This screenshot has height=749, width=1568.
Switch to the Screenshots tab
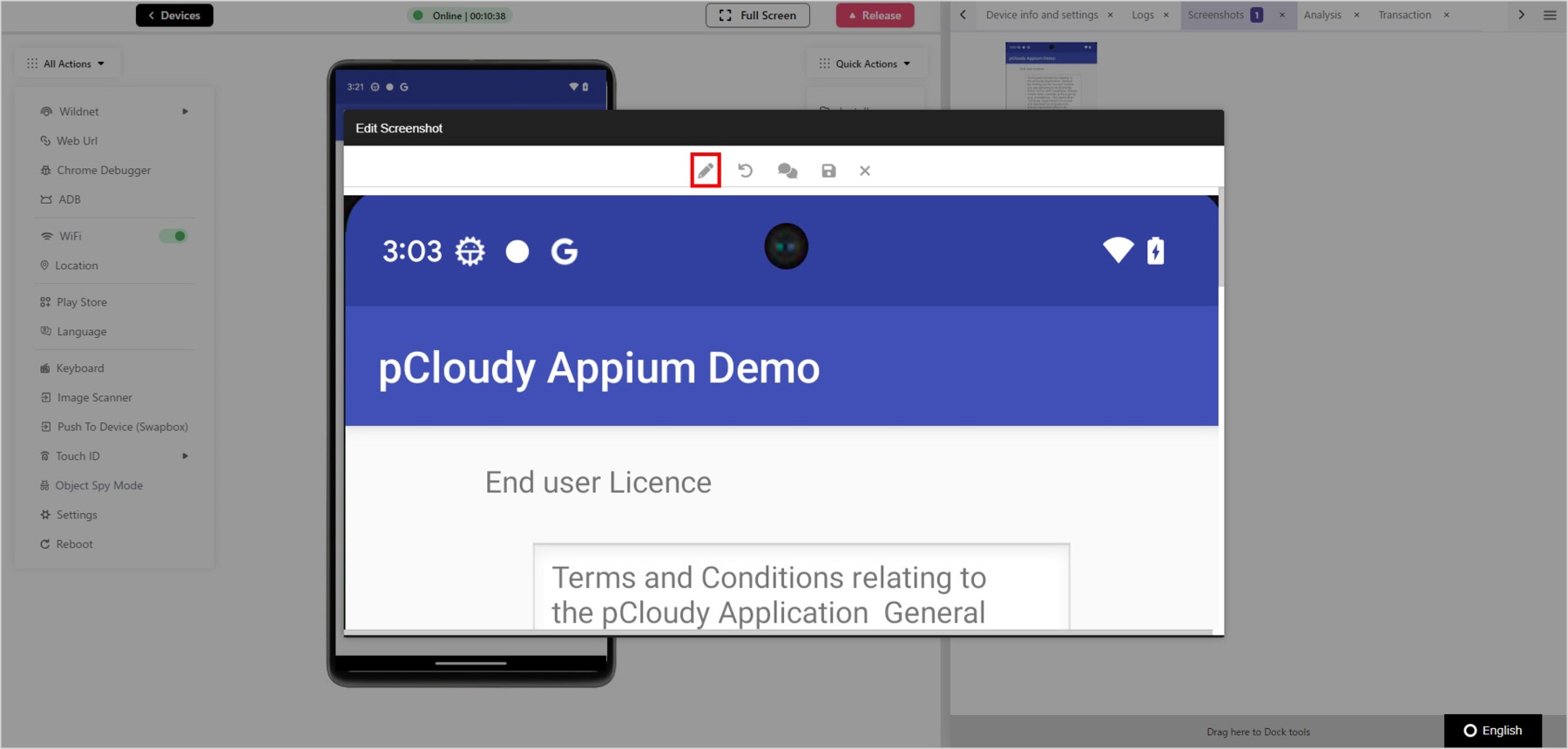click(x=1216, y=15)
